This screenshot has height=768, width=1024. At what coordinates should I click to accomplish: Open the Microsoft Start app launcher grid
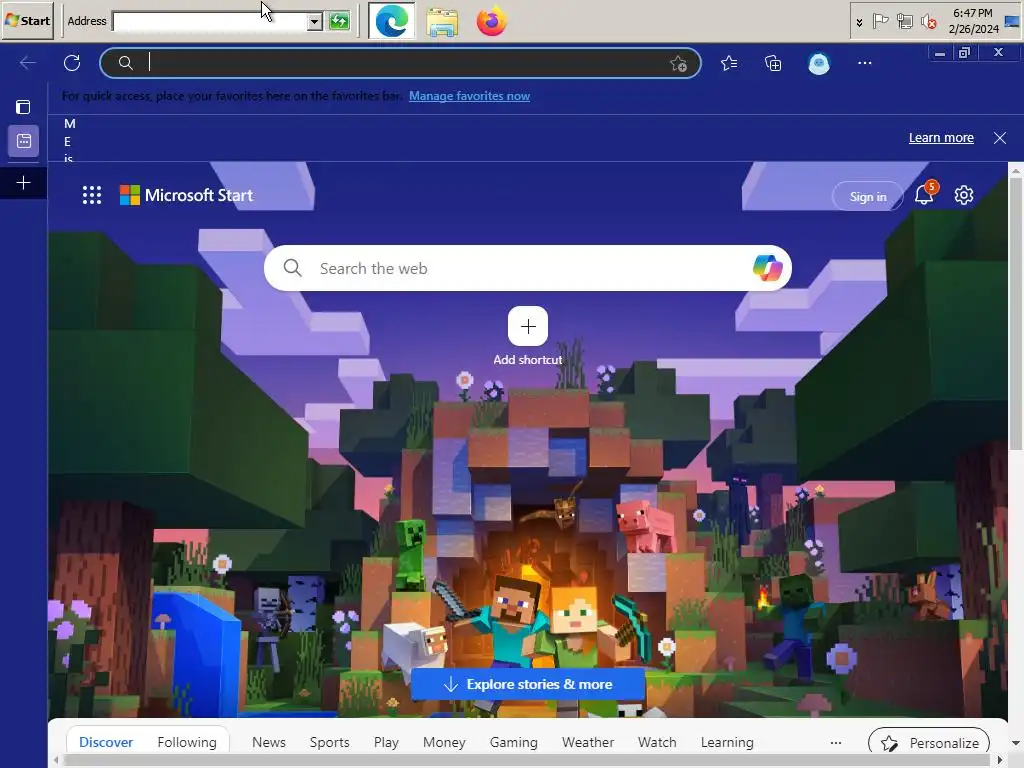(x=92, y=195)
